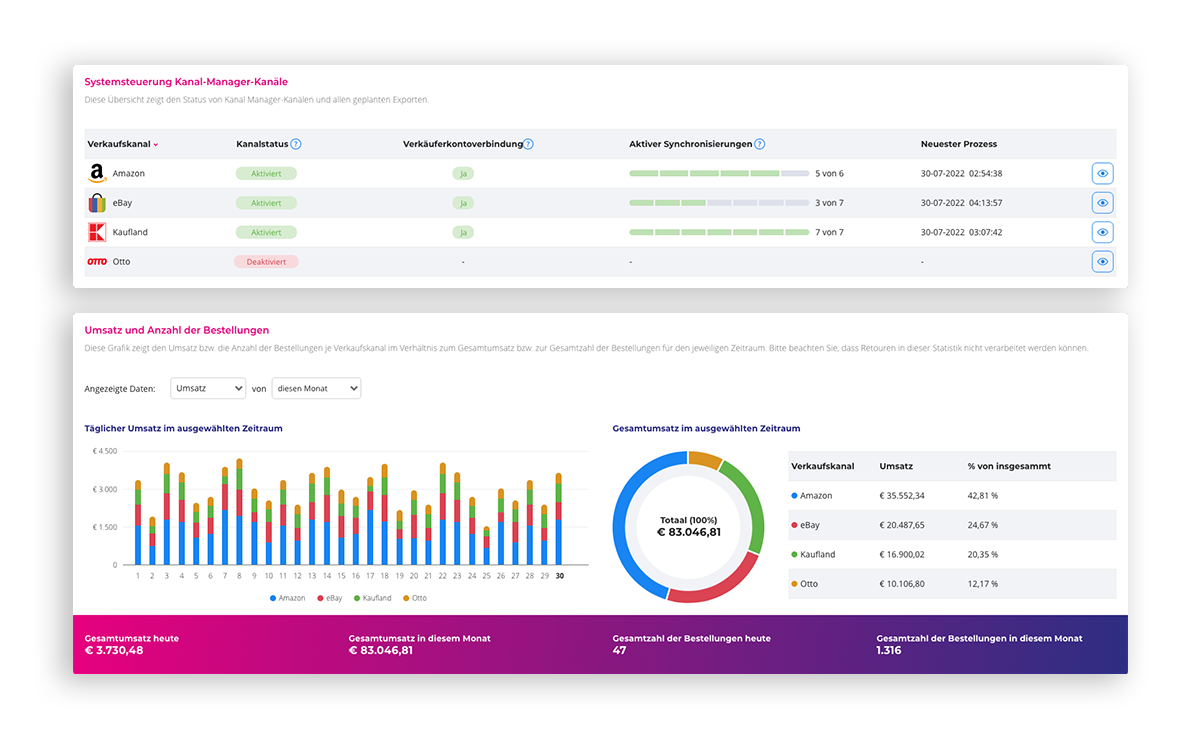The width and height of the screenshot is (1200, 750).
Task: Click the '12,17 %' share value
Action: tap(983, 584)
